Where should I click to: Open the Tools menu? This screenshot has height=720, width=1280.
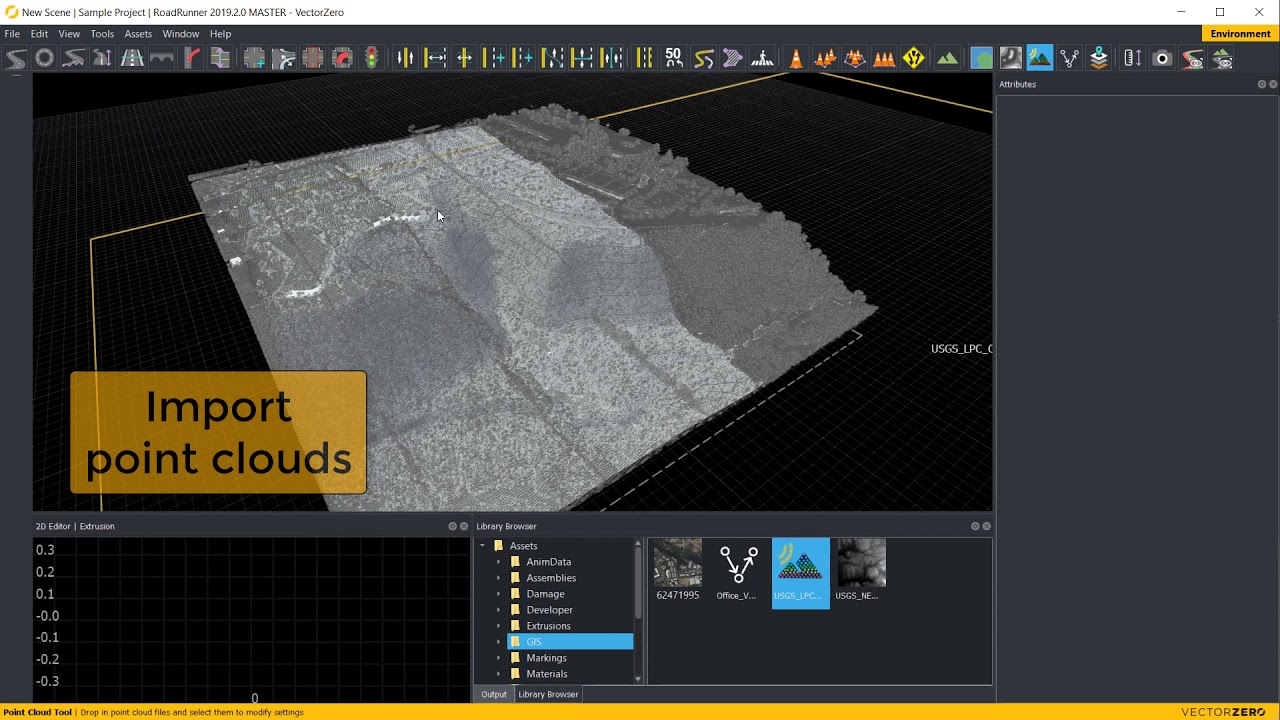click(x=102, y=34)
